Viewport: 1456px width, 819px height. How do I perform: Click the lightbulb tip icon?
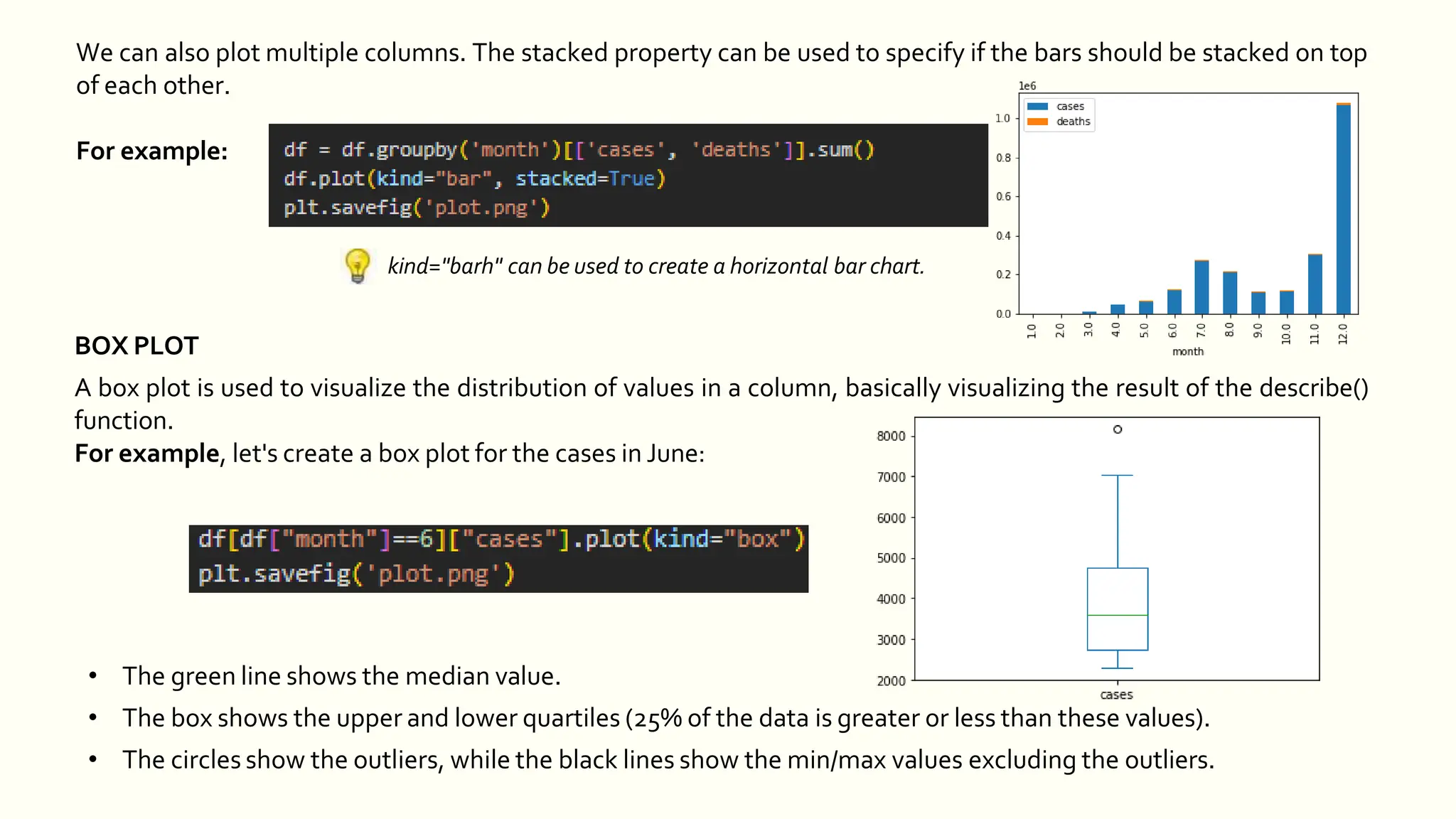pyautogui.click(x=357, y=266)
